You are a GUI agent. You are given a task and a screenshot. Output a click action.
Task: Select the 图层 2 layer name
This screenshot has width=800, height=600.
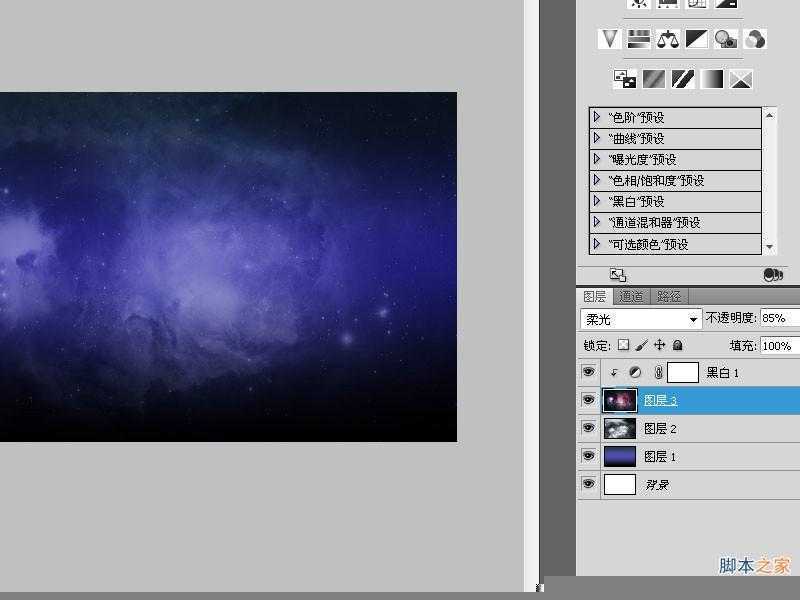(660, 429)
